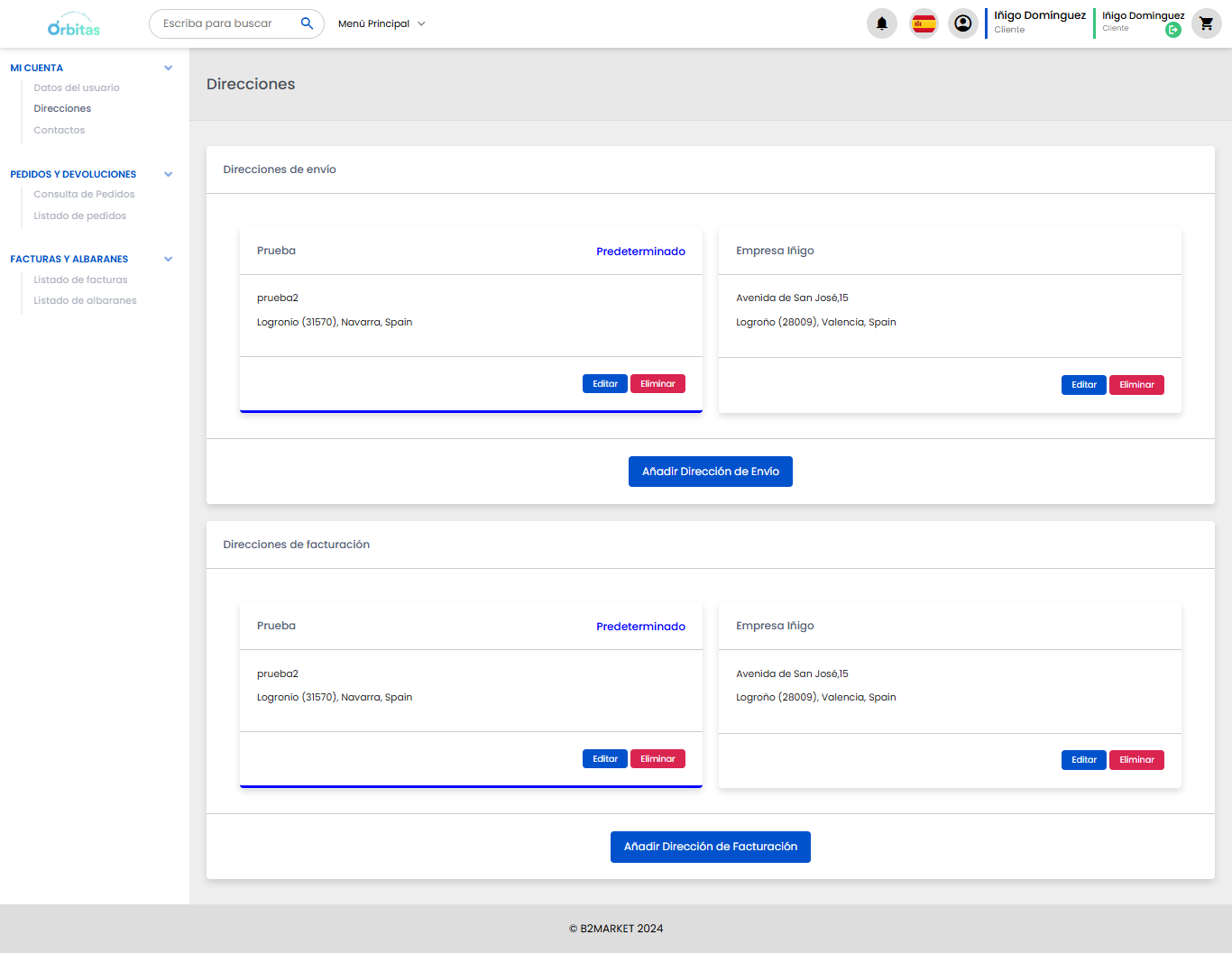The height and width of the screenshot is (953, 1232).
Task: Open the notifications bell
Action: coord(881,23)
